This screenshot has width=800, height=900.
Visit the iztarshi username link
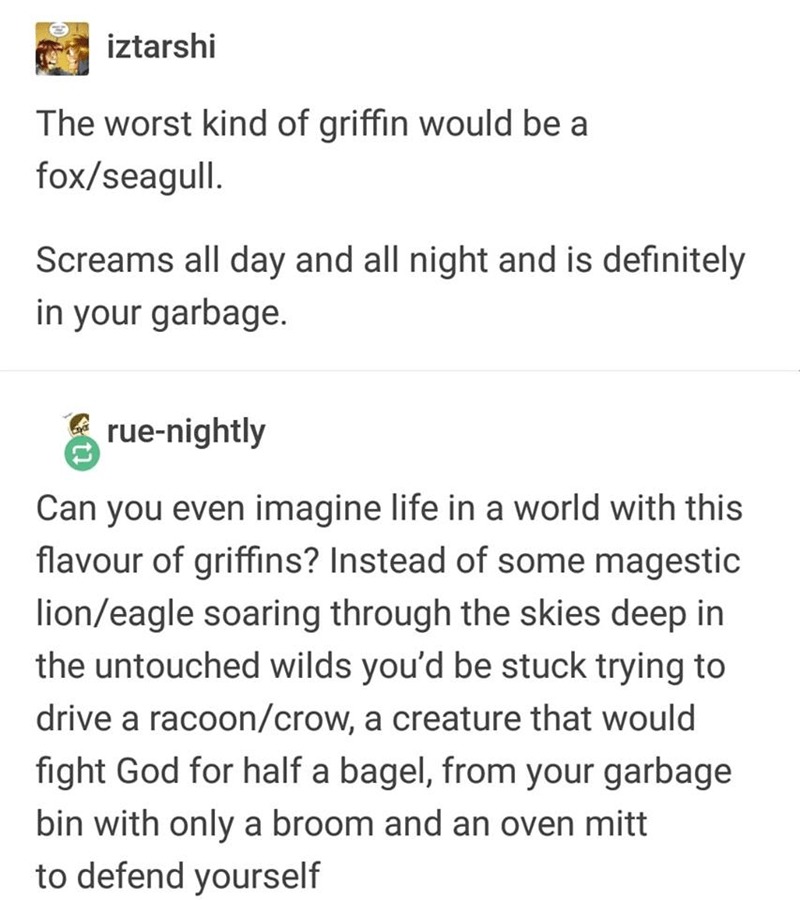[161, 46]
